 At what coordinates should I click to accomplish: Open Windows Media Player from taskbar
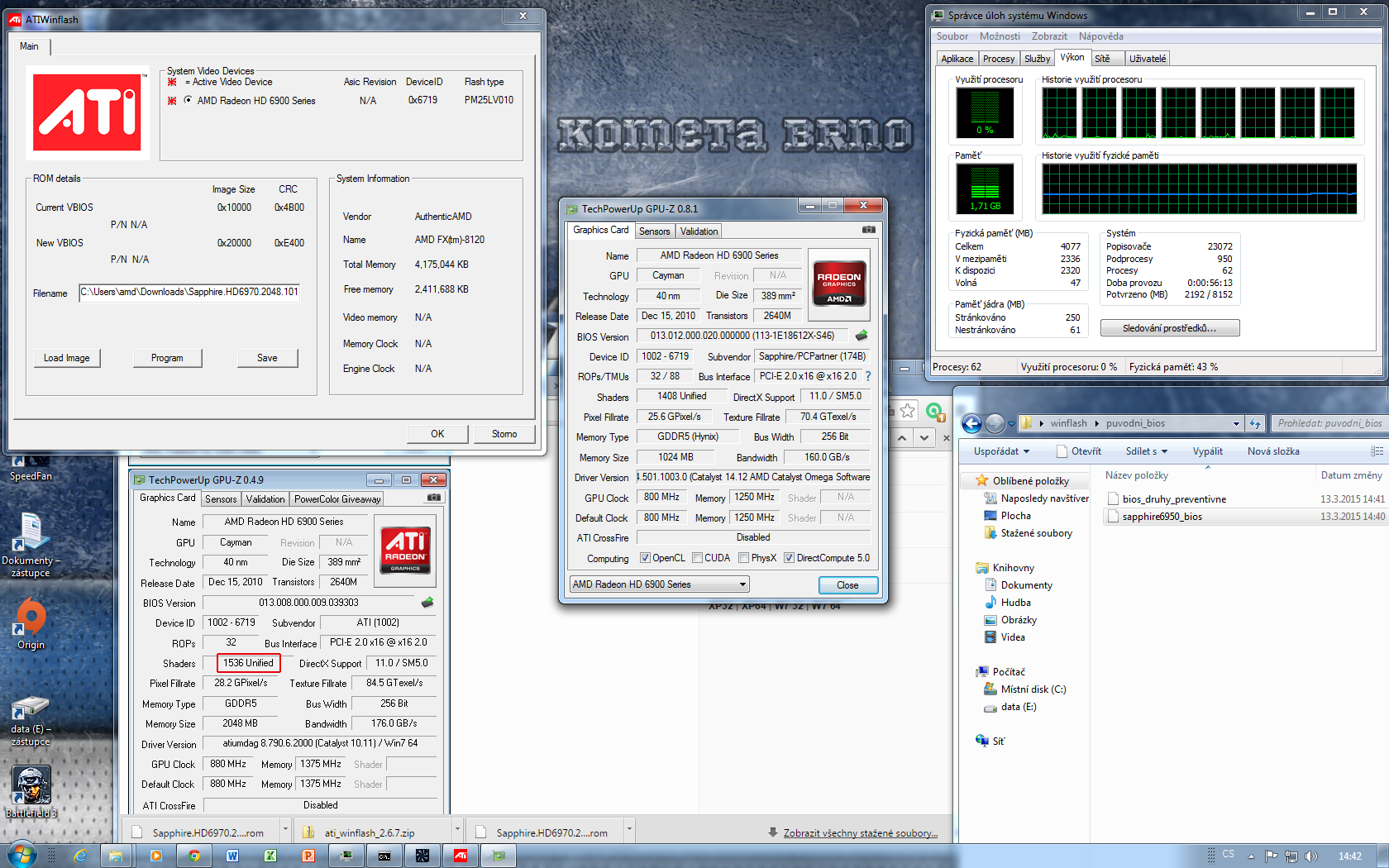tap(156, 856)
